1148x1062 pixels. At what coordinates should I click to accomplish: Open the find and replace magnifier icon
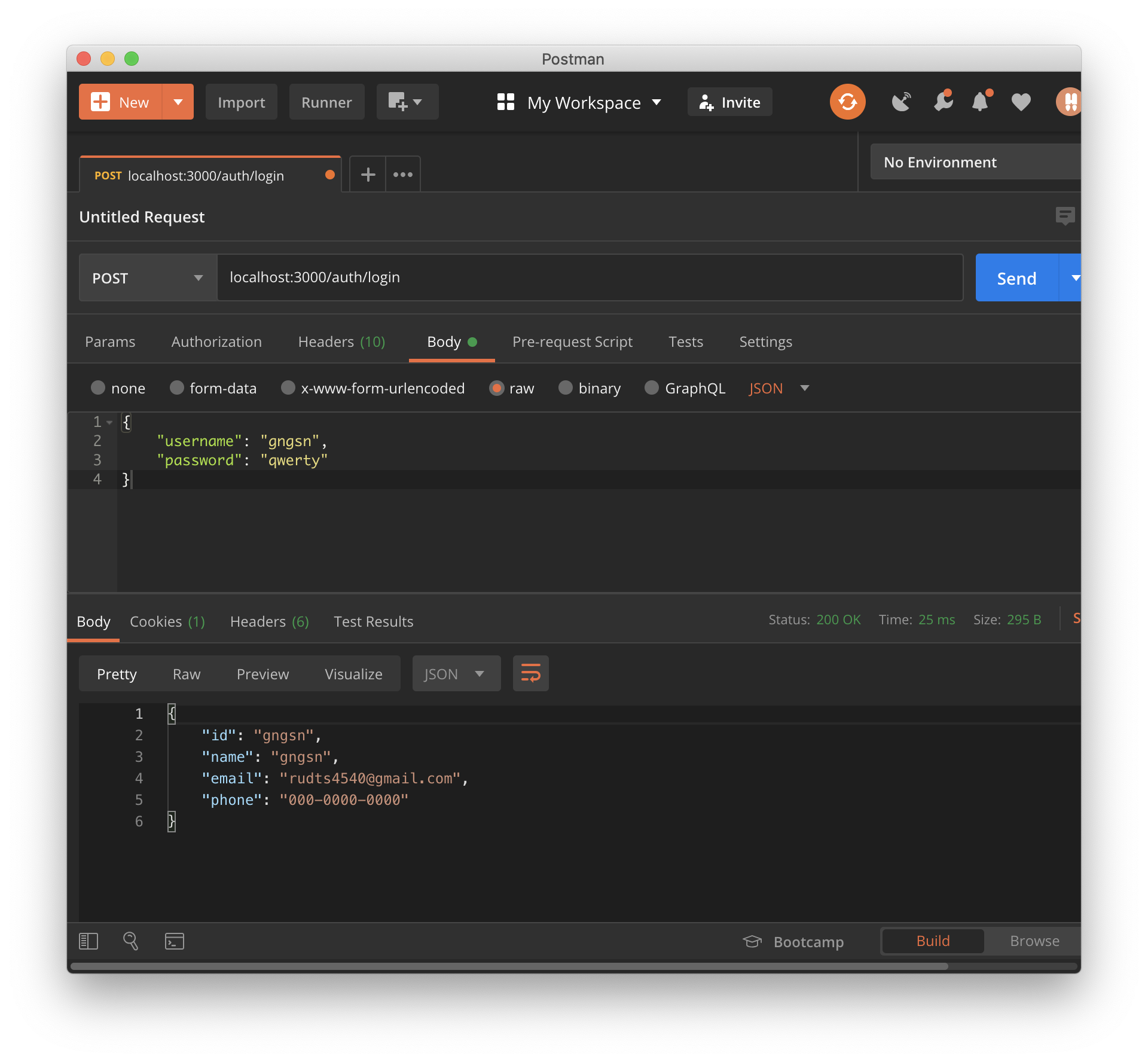[x=130, y=941]
